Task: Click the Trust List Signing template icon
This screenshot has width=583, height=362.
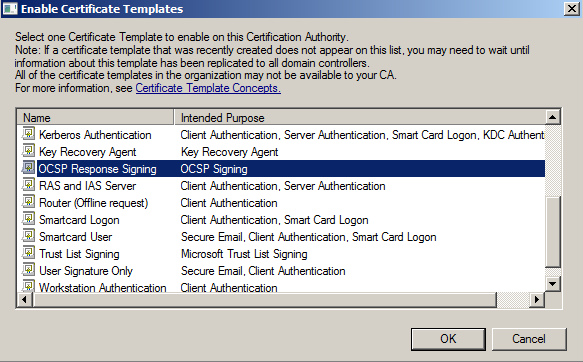Action: [28, 253]
